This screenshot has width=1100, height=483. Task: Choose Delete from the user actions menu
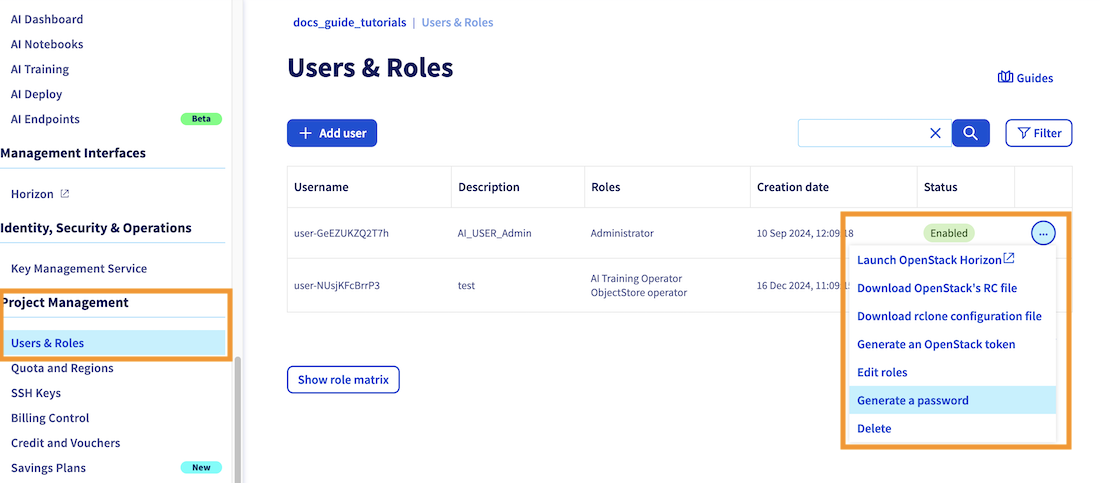coord(874,428)
